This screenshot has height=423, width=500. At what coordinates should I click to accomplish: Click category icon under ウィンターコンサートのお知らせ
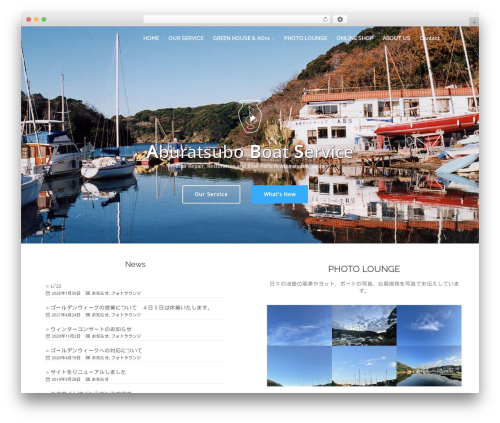[x=88, y=336]
